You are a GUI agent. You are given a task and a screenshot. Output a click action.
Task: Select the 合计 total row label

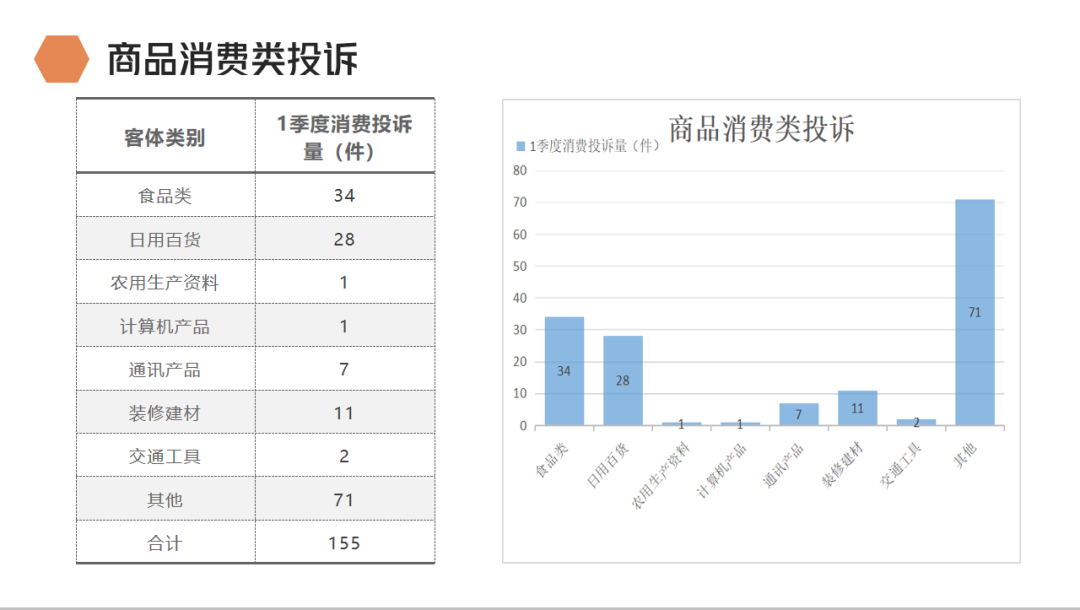[165, 543]
